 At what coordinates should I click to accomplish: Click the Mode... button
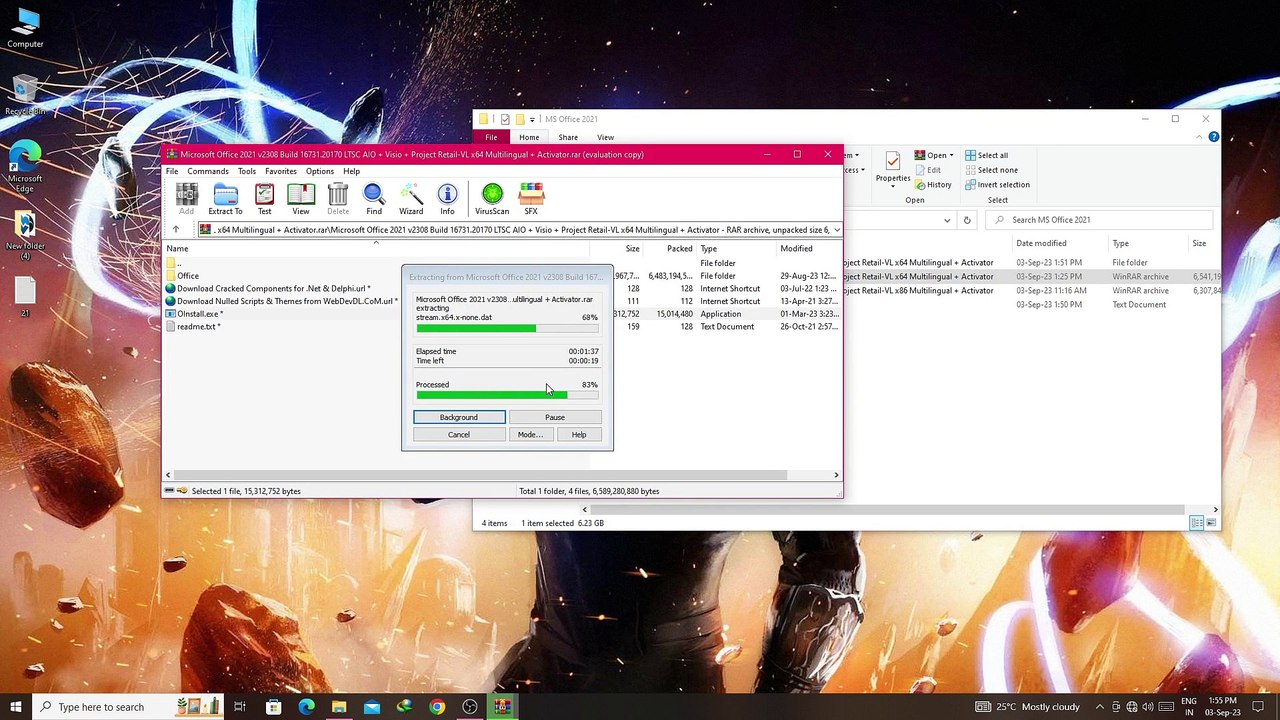click(x=530, y=435)
